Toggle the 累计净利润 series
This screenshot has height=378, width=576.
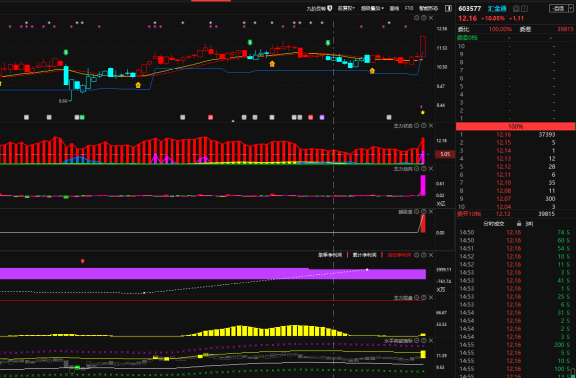coord(364,255)
